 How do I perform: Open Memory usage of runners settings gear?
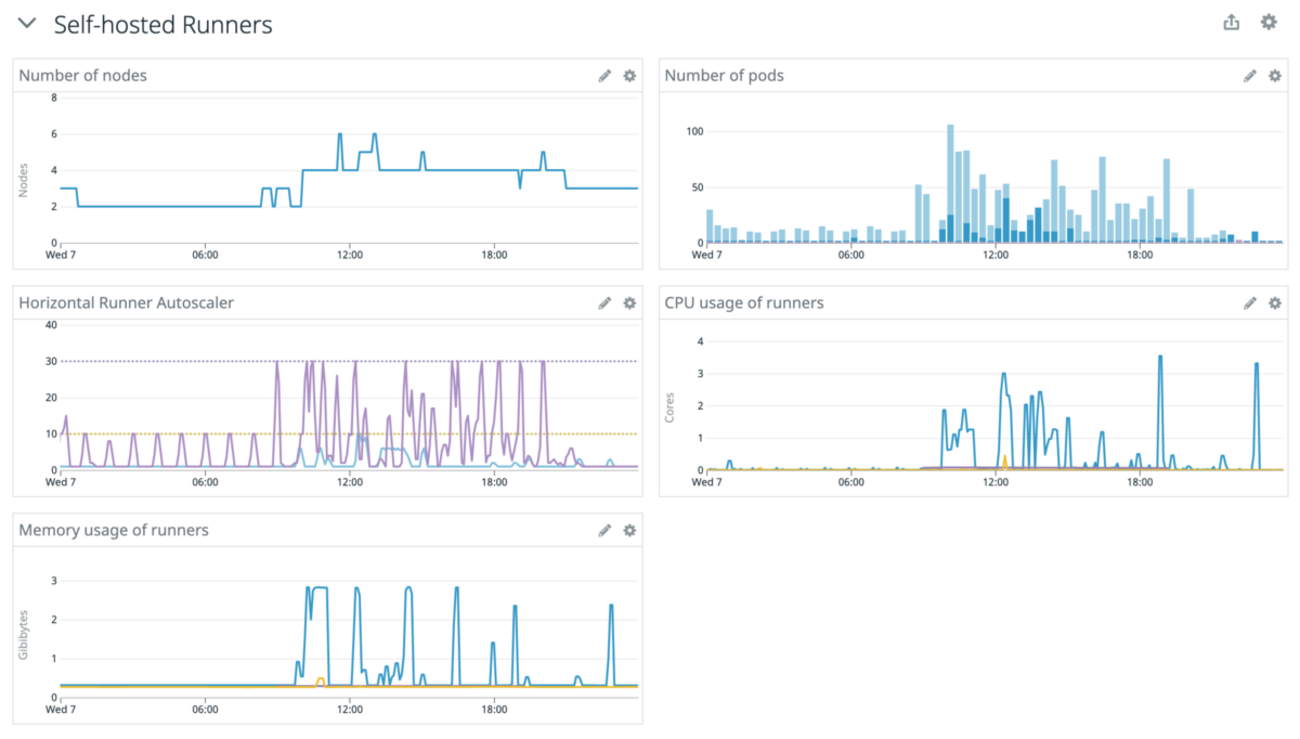click(629, 531)
